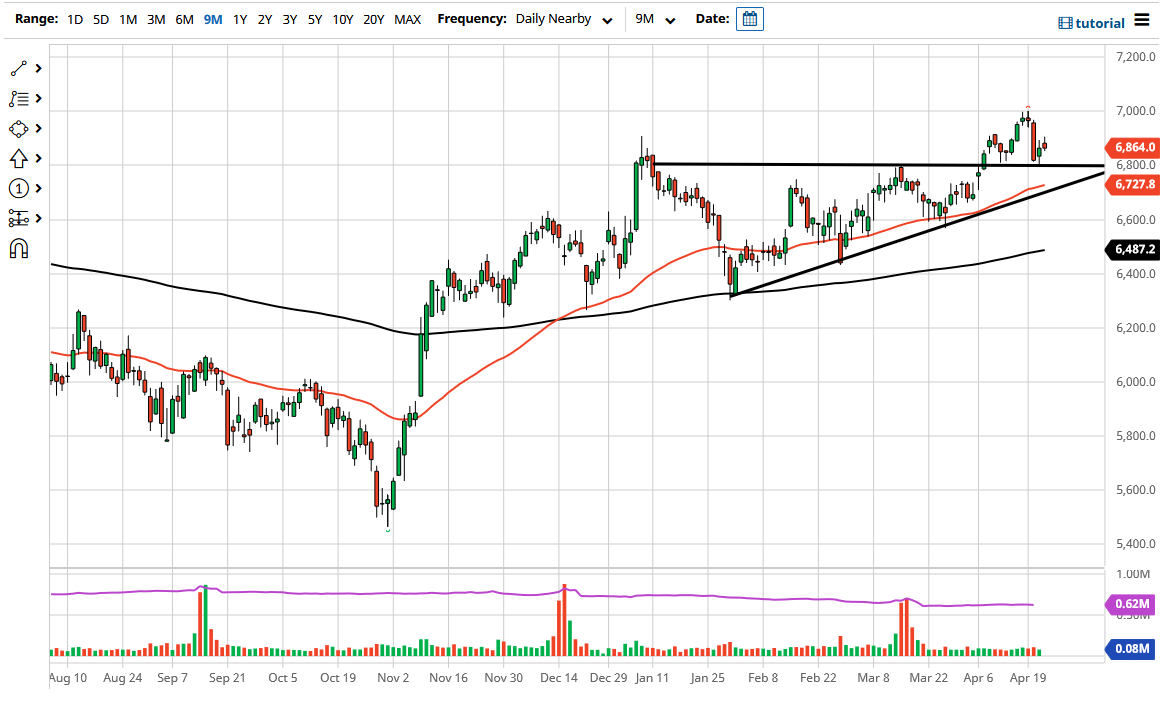Expand the shapes tool options chevron
Screen dimensions: 1163x702
tap(40, 128)
